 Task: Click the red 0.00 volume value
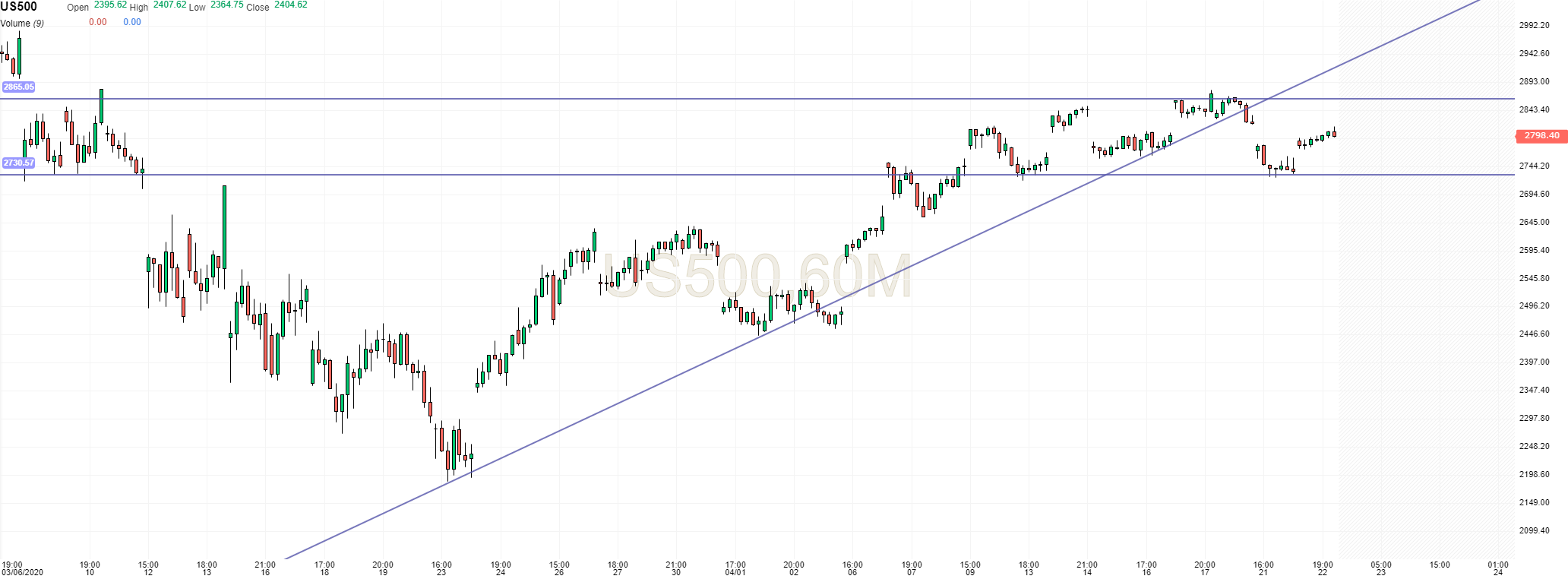[97, 22]
